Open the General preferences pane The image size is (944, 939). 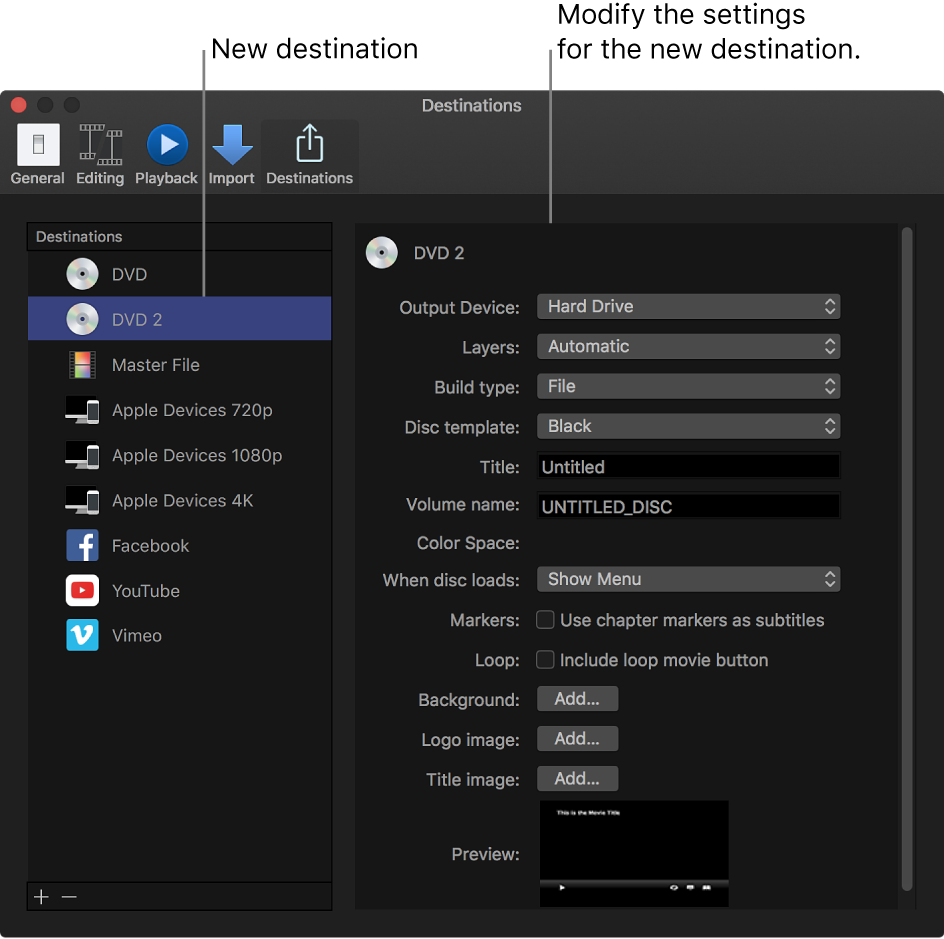pyautogui.click(x=38, y=155)
